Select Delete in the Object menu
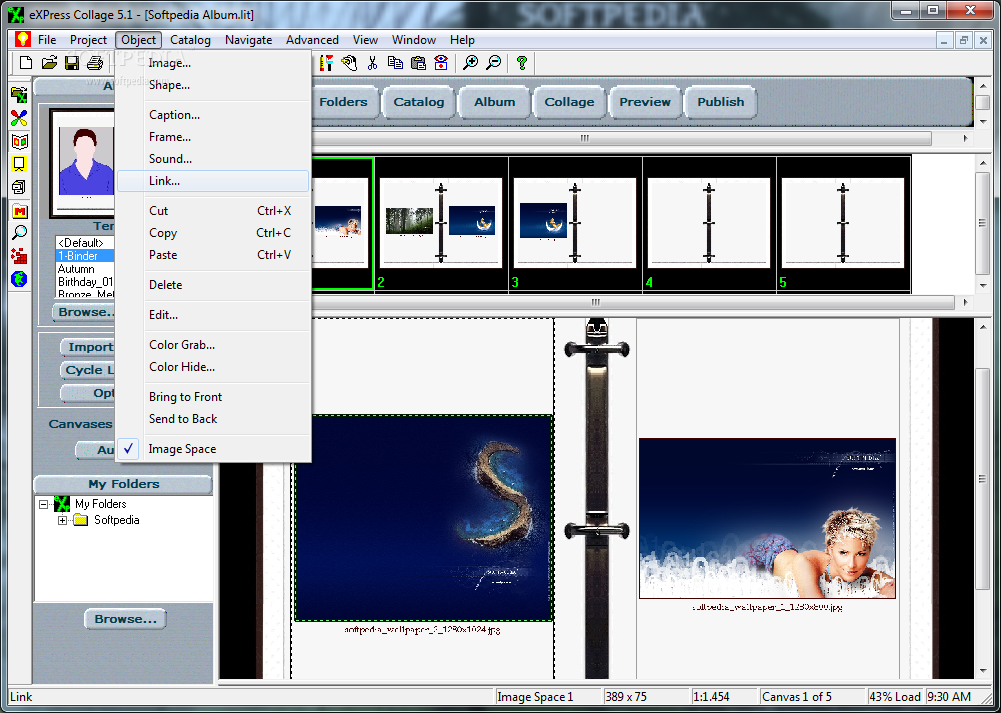 click(x=213, y=285)
